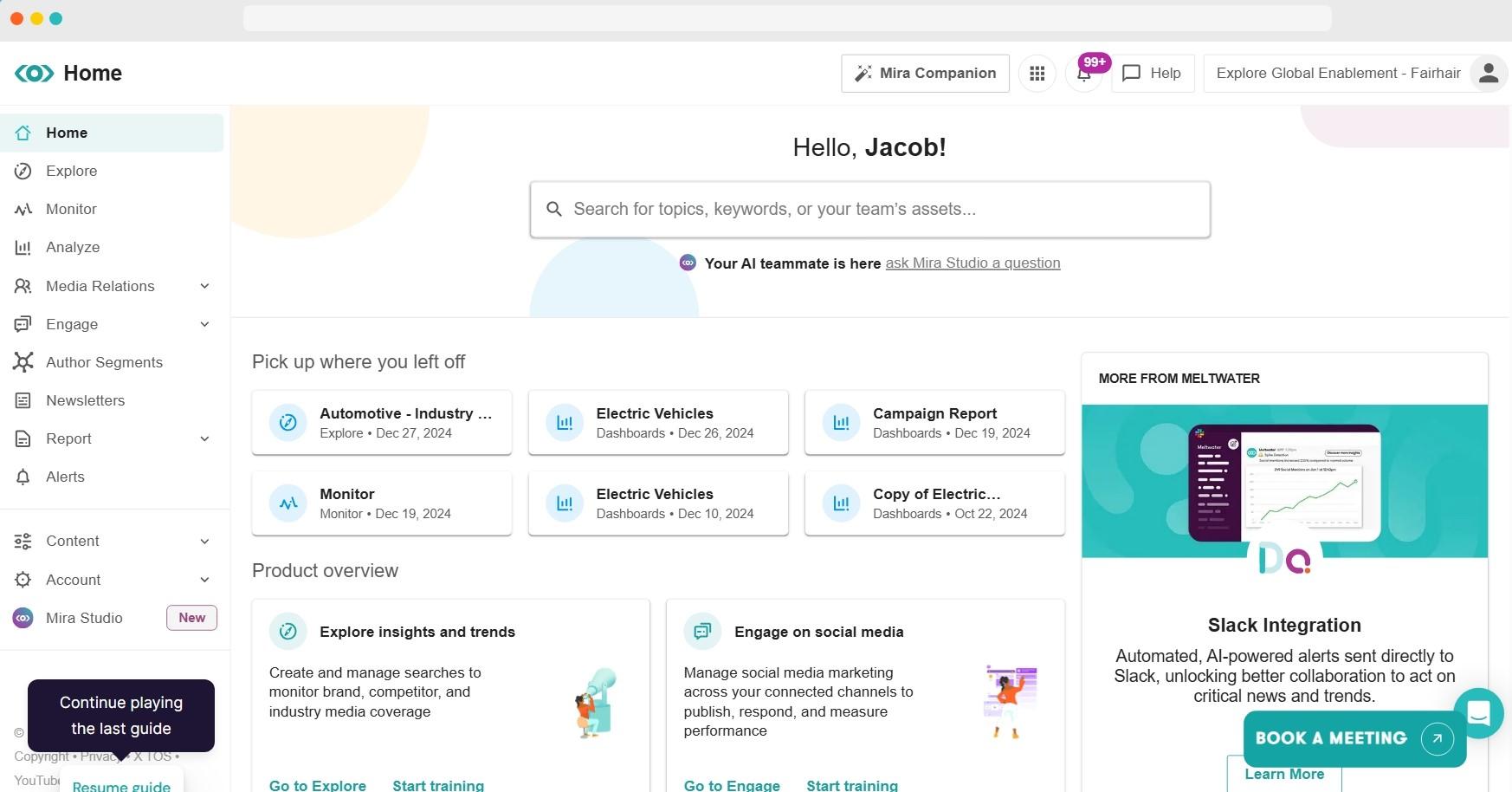Image resolution: width=1512 pixels, height=792 pixels.
Task: Open notifications bell with 99+ badge
Action: point(1084,74)
